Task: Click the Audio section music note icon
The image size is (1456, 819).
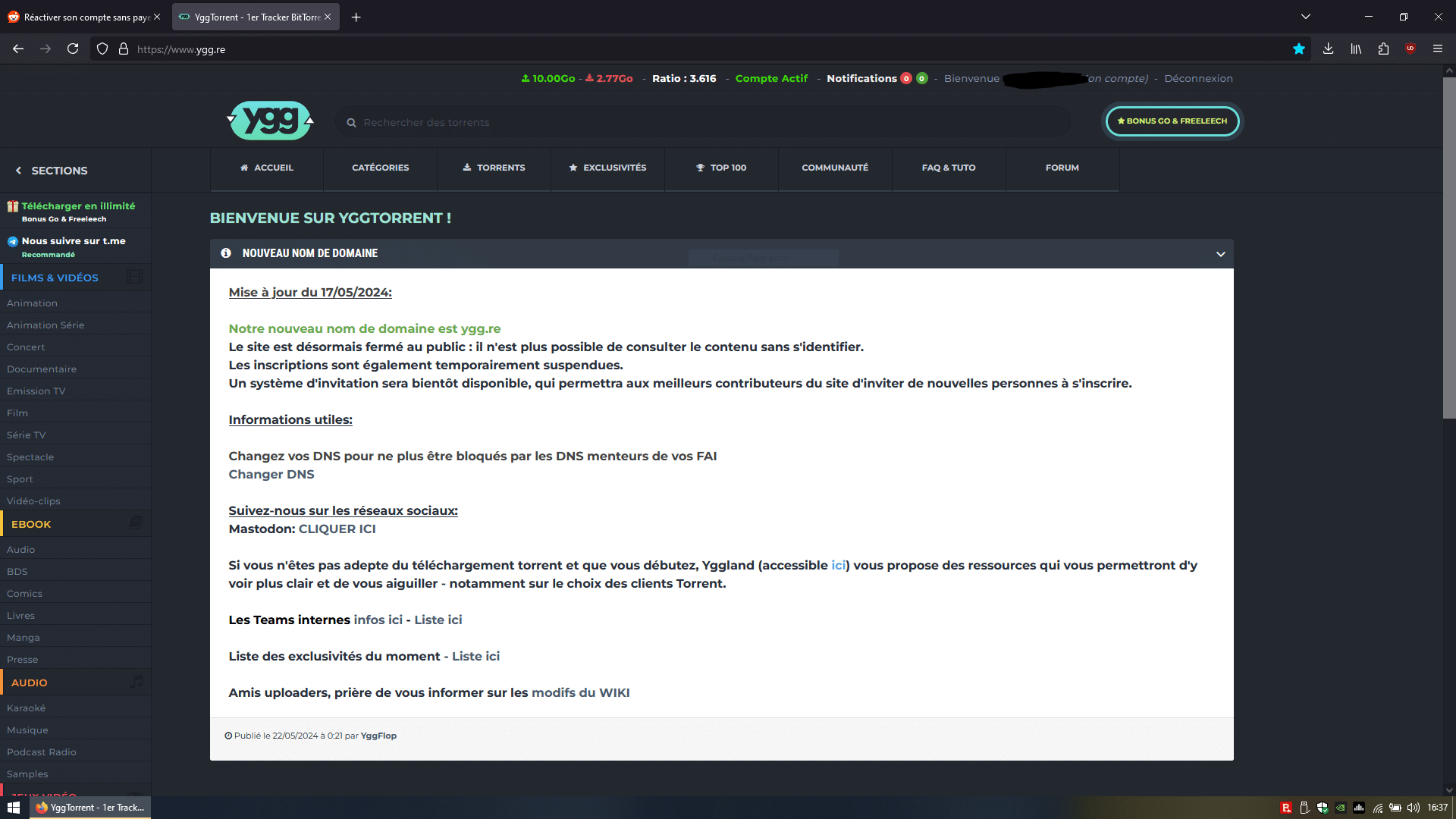Action: (x=136, y=682)
